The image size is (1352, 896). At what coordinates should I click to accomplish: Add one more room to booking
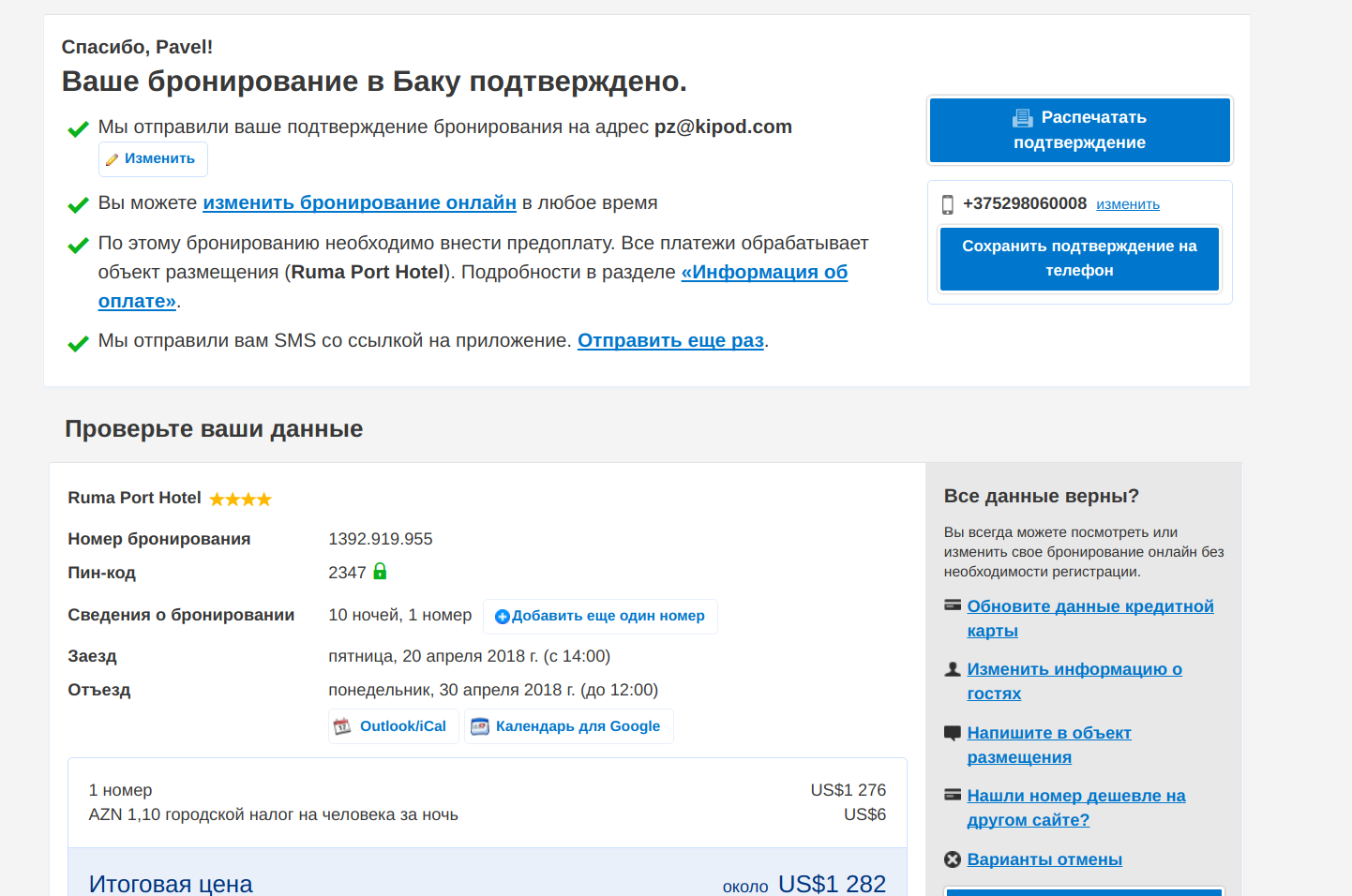[x=600, y=617]
